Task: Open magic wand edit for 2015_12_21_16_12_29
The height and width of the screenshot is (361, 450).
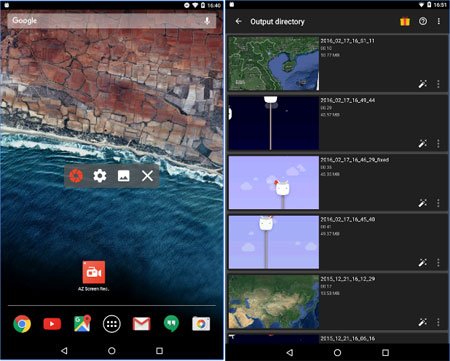Action: [423, 322]
